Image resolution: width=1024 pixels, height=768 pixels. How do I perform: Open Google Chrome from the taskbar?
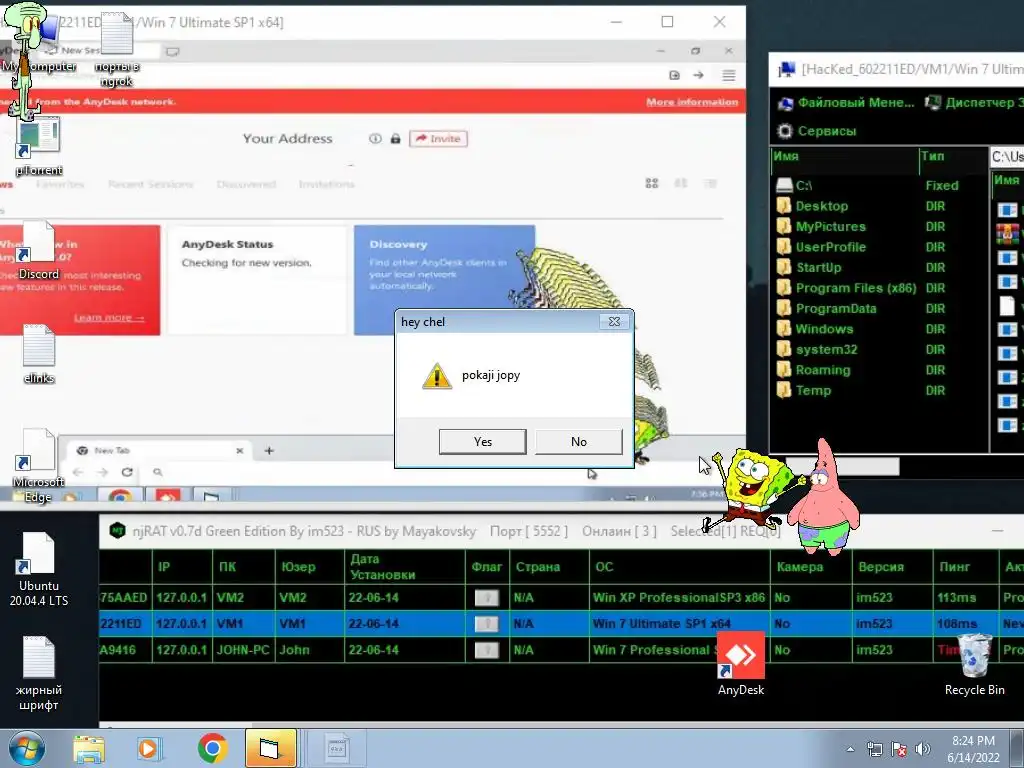pos(212,748)
